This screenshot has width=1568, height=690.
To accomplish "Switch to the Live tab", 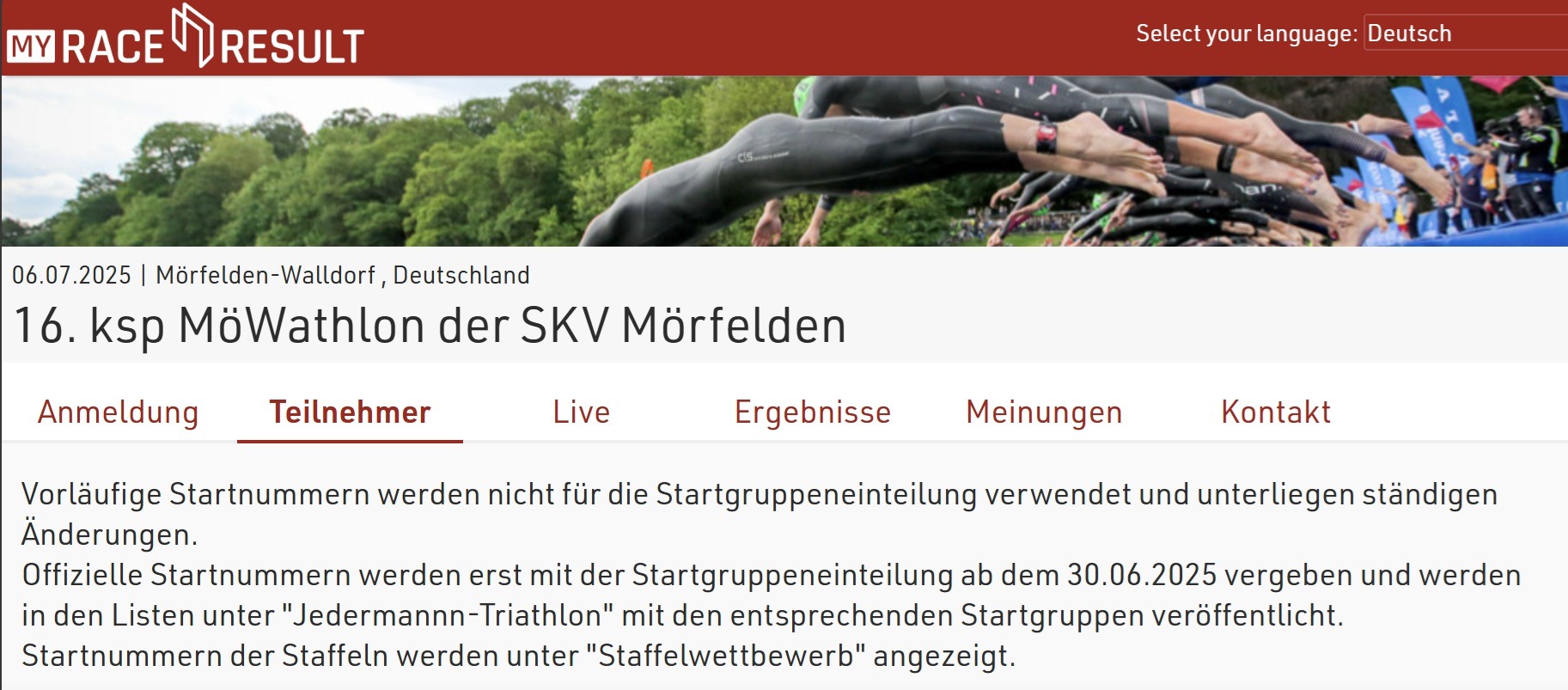I will point(582,412).
